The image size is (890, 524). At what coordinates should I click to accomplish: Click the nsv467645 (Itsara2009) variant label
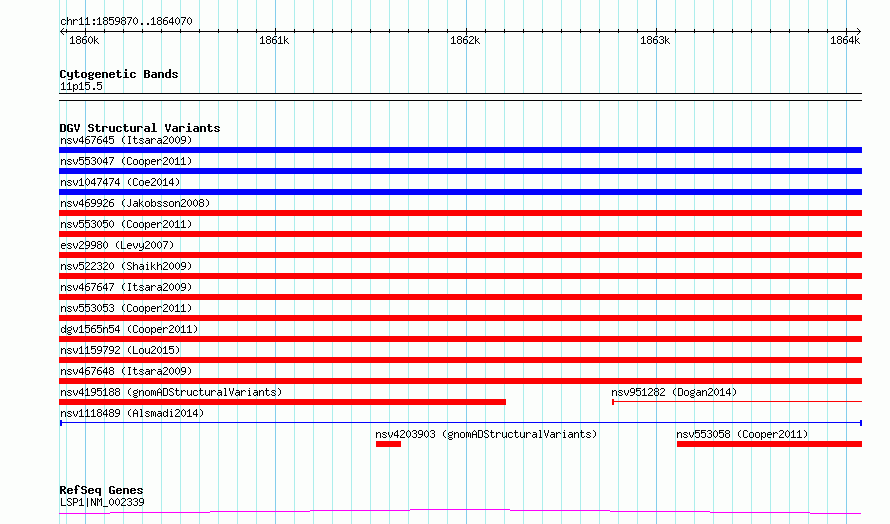click(126, 140)
